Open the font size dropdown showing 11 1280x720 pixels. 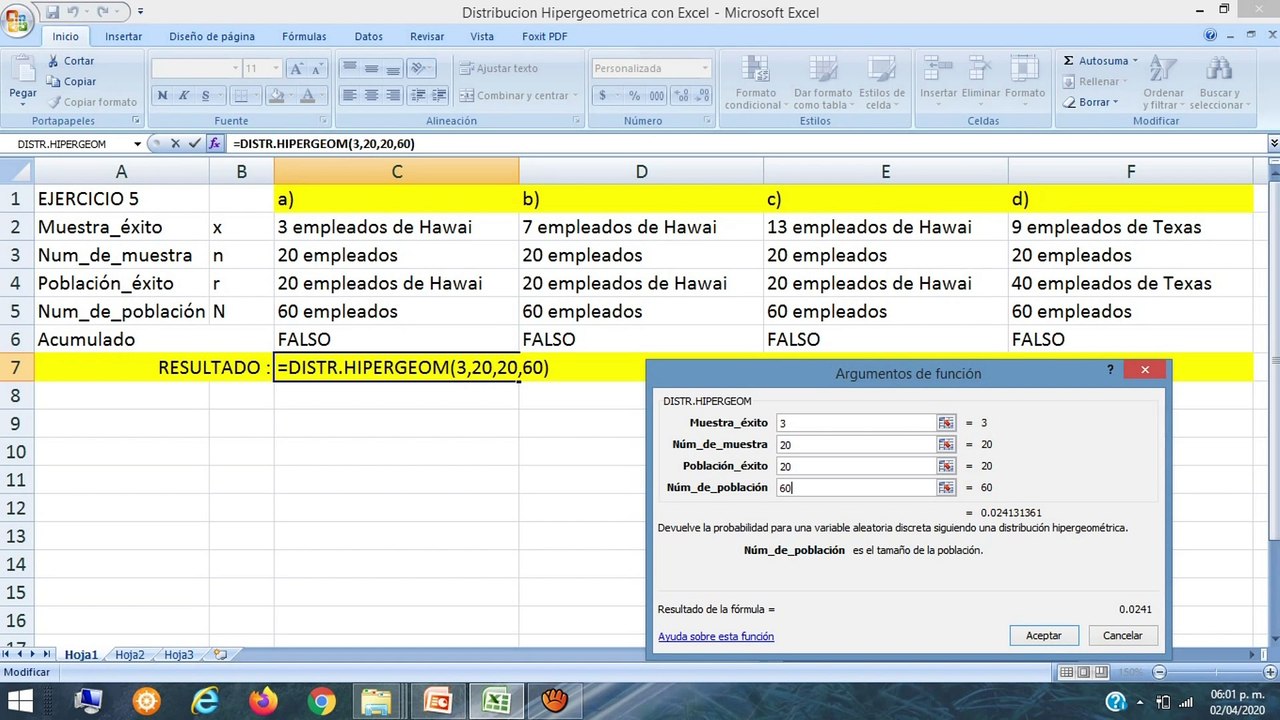click(x=277, y=69)
